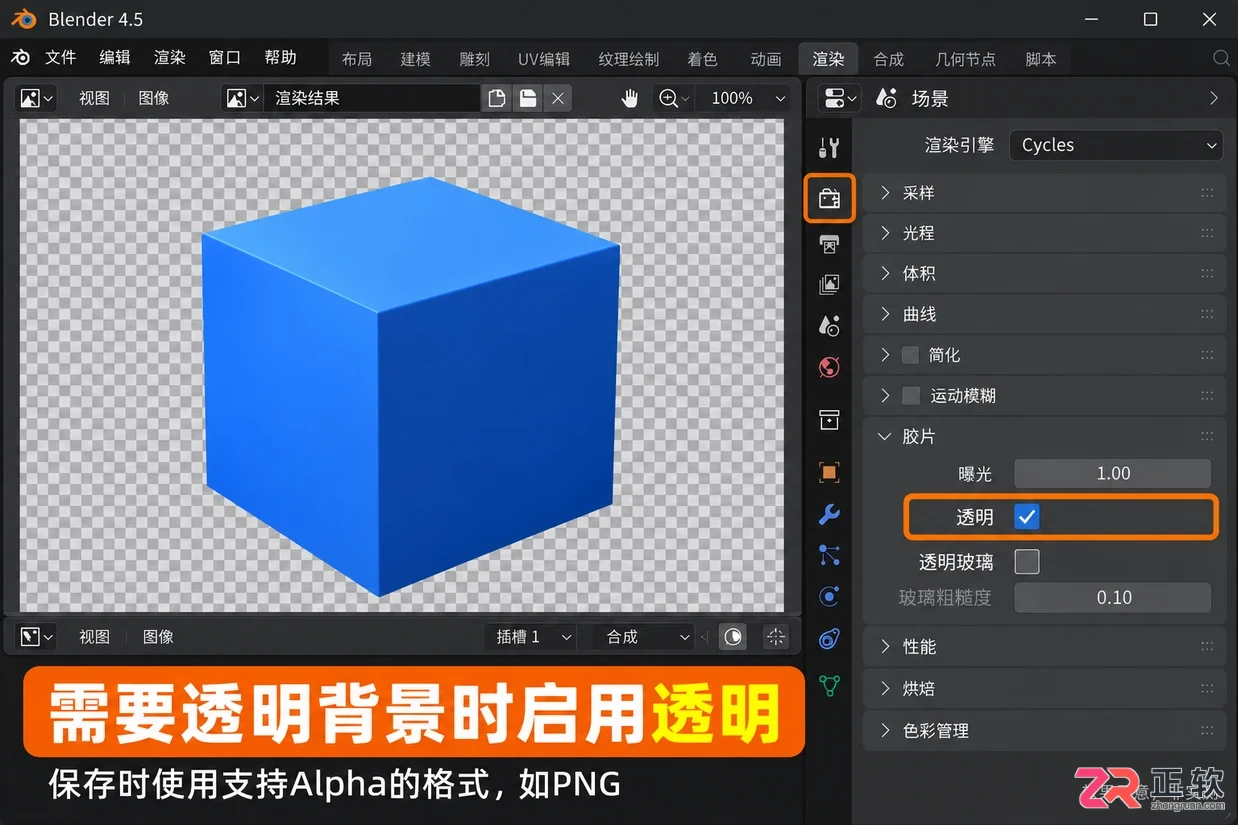Open the Object Data green mesh icon

[x=829, y=685]
